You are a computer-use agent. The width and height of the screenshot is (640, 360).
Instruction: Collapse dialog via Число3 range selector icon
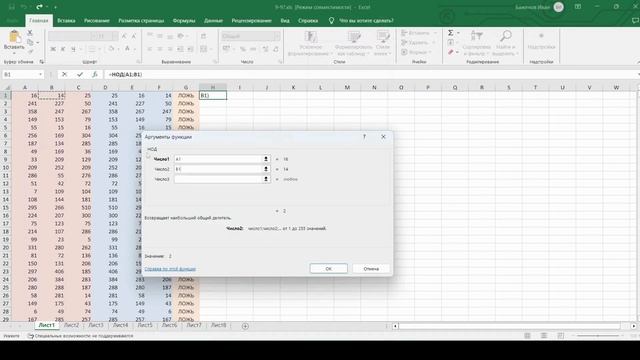266,179
